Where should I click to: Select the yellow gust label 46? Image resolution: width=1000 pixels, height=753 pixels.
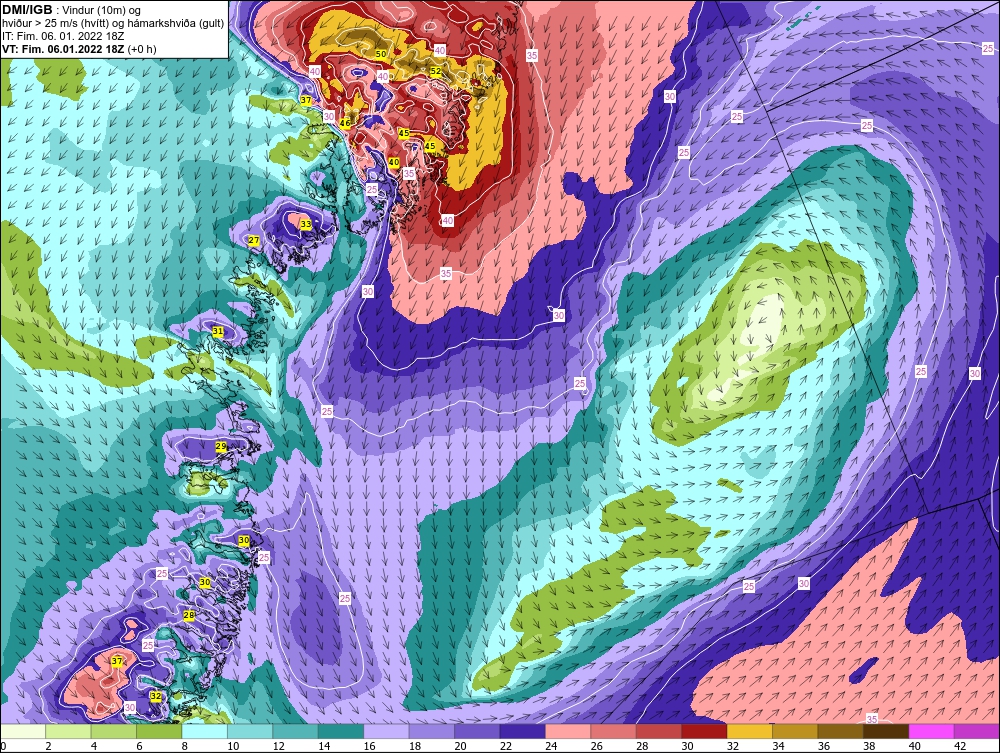(x=345, y=123)
